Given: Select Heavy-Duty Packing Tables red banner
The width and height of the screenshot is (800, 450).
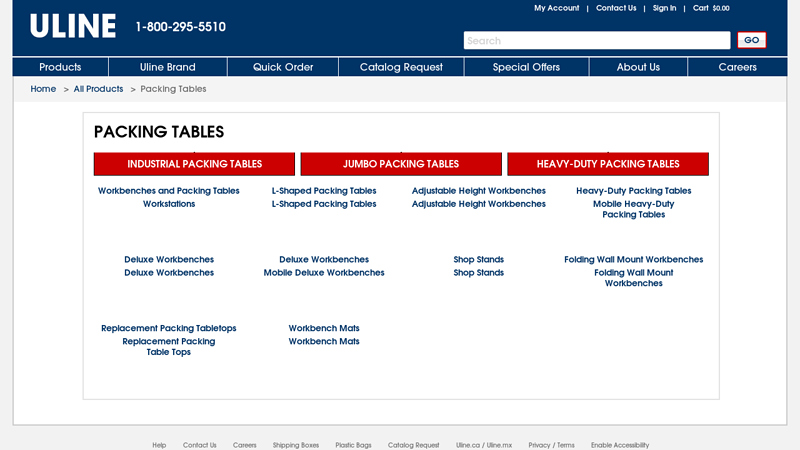Looking at the screenshot, I should 607,164.
